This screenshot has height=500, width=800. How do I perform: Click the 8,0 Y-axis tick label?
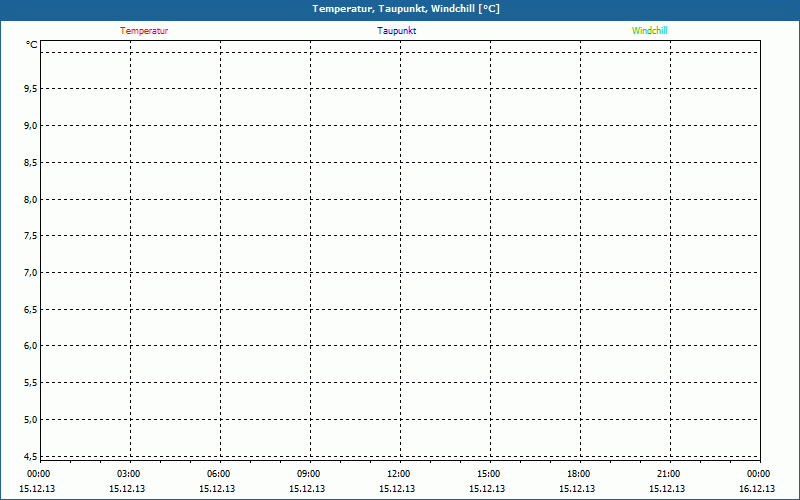pos(30,199)
